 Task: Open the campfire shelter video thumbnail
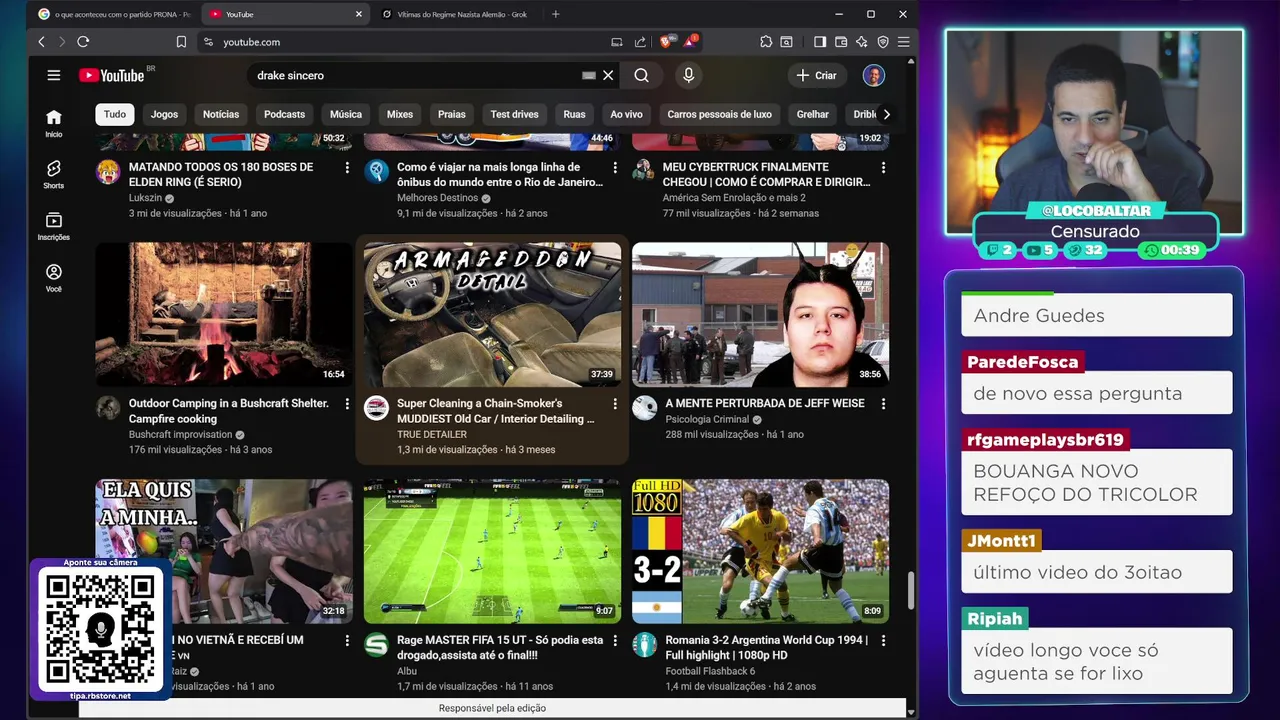(x=224, y=315)
